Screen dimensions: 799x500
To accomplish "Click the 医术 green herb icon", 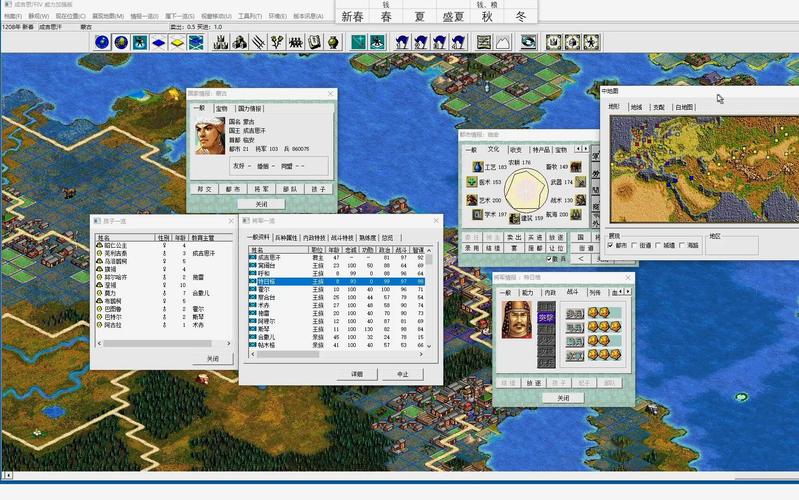I will click(472, 181).
